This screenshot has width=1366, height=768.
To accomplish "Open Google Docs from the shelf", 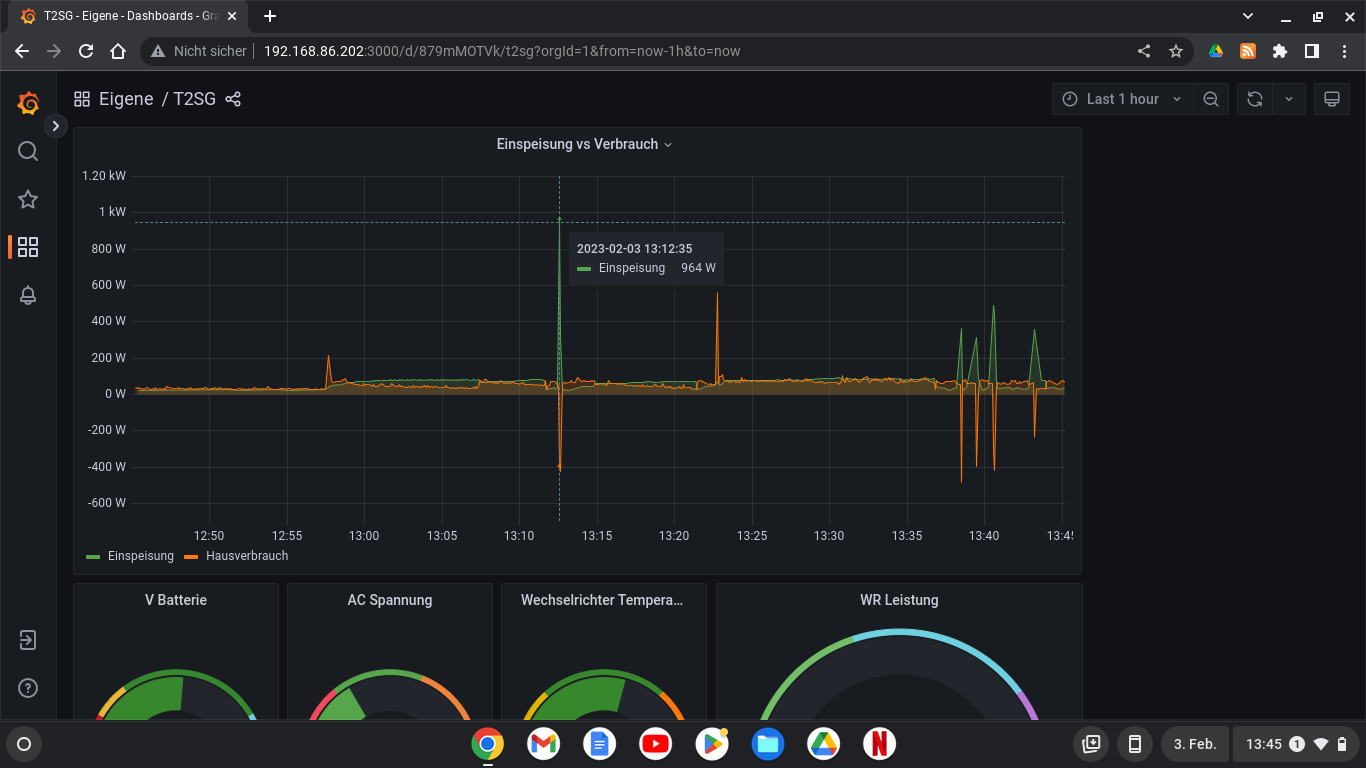I will click(x=599, y=744).
